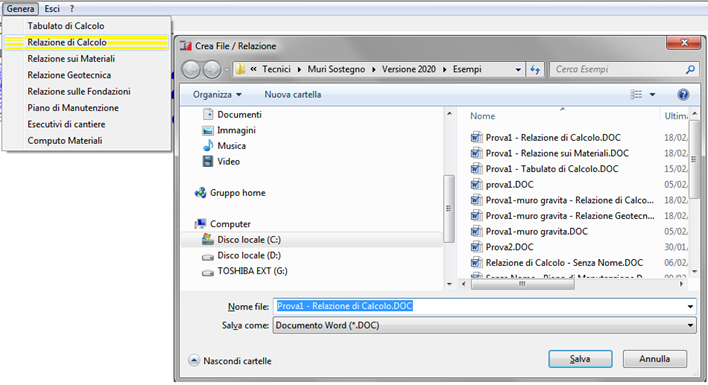The image size is (708, 385).
Task: Click Word icon of prova1.DOC
Action: tap(476, 185)
